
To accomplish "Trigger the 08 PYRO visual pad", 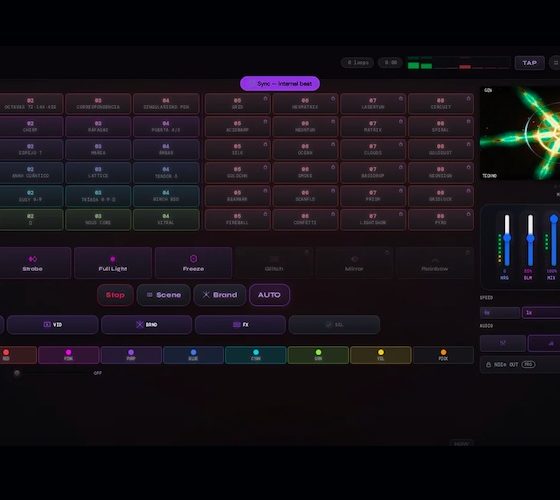I will [441, 219].
